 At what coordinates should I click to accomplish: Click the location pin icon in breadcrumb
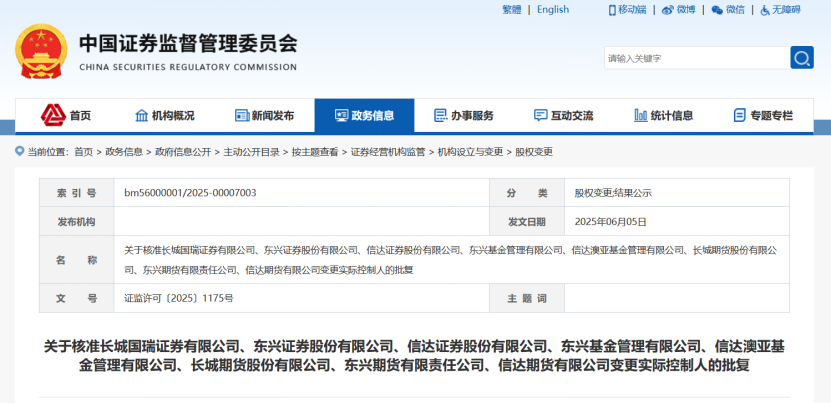(x=20, y=152)
